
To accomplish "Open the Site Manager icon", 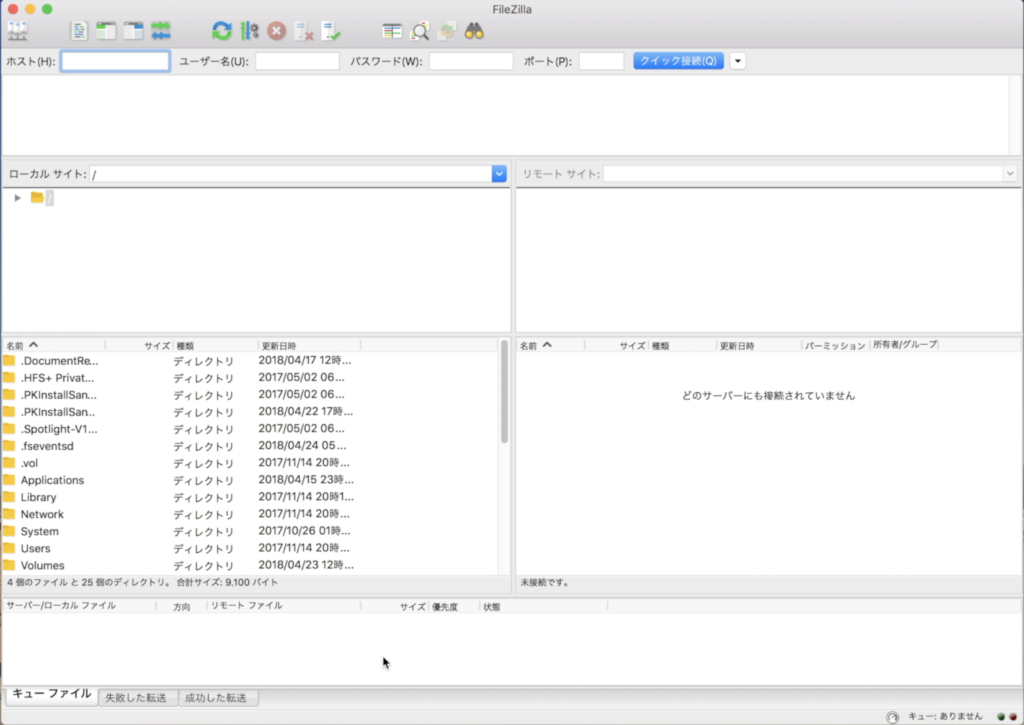I will click(18, 31).
